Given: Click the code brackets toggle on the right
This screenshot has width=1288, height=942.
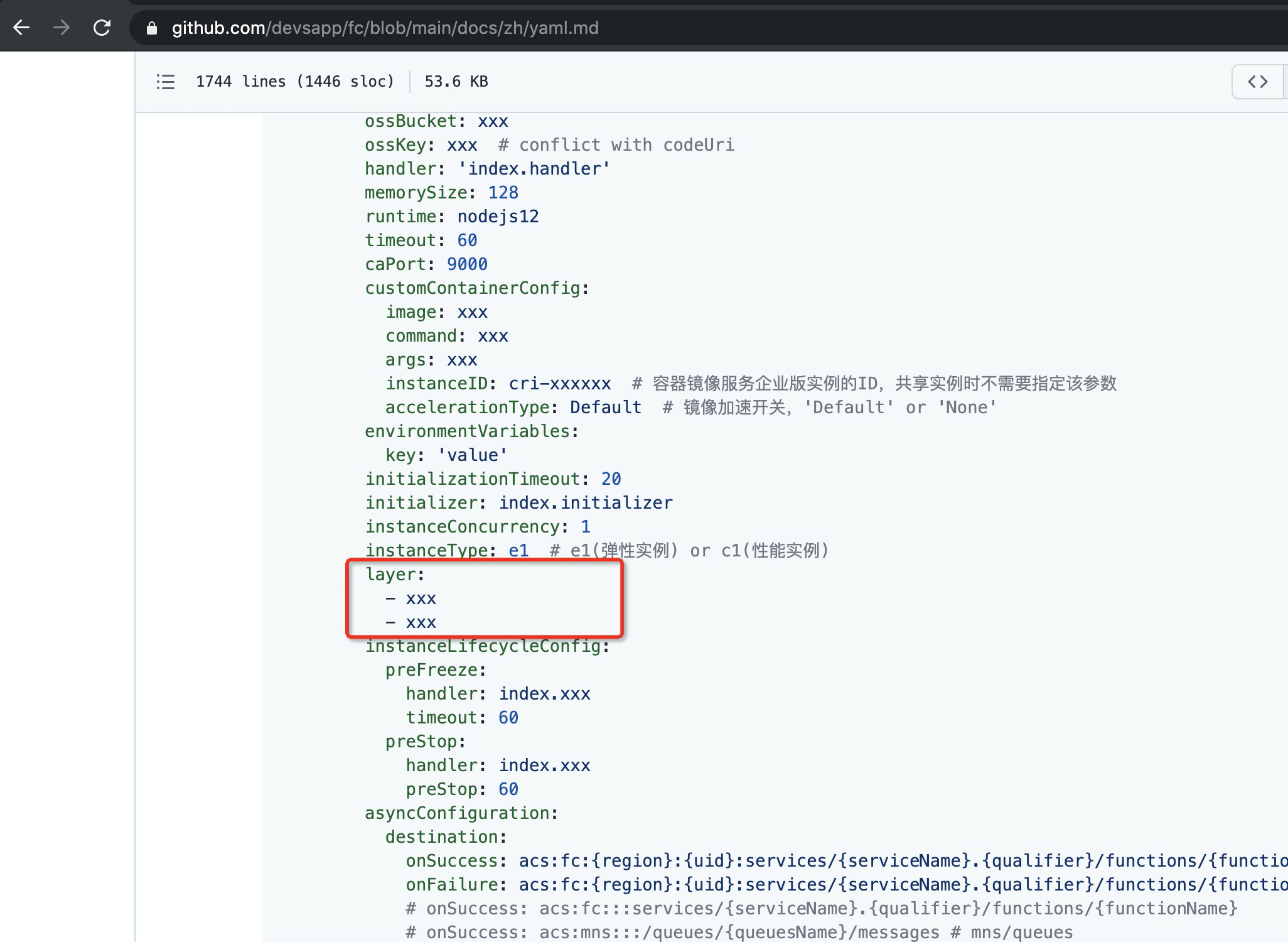Looking at the screenshot, I should pyautogui.click(x=1257, y=81).
